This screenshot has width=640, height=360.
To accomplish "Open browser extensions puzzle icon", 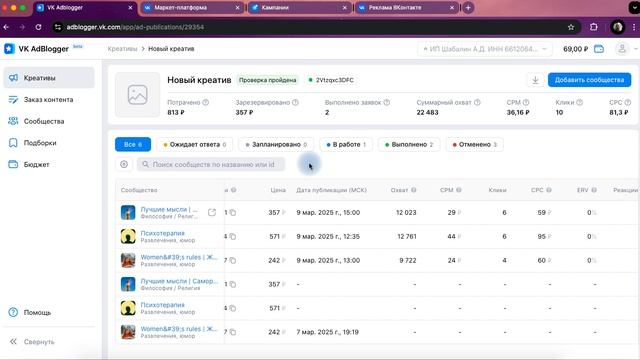I will point(593,27).
